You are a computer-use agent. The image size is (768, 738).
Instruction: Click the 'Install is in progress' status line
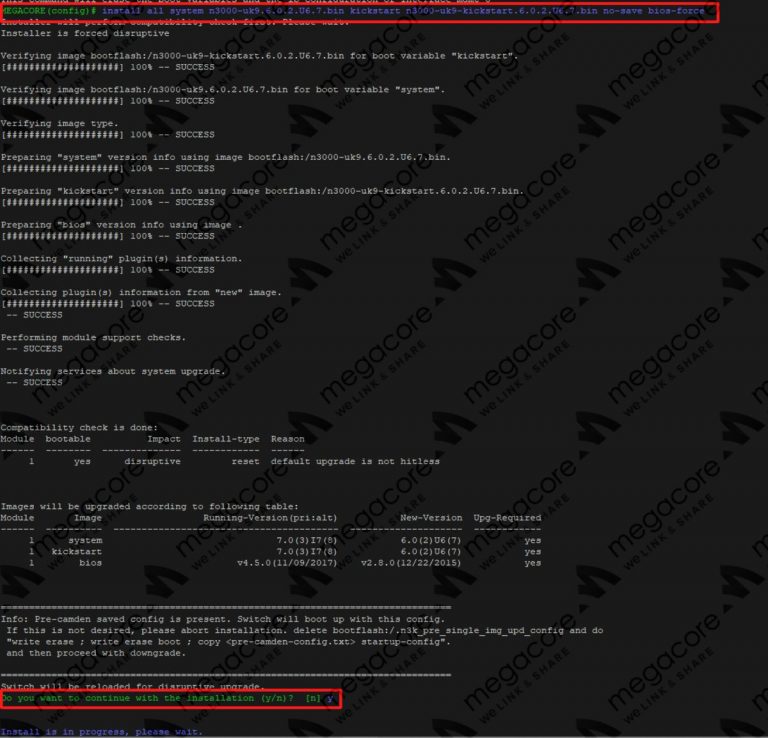coord(100,732)
